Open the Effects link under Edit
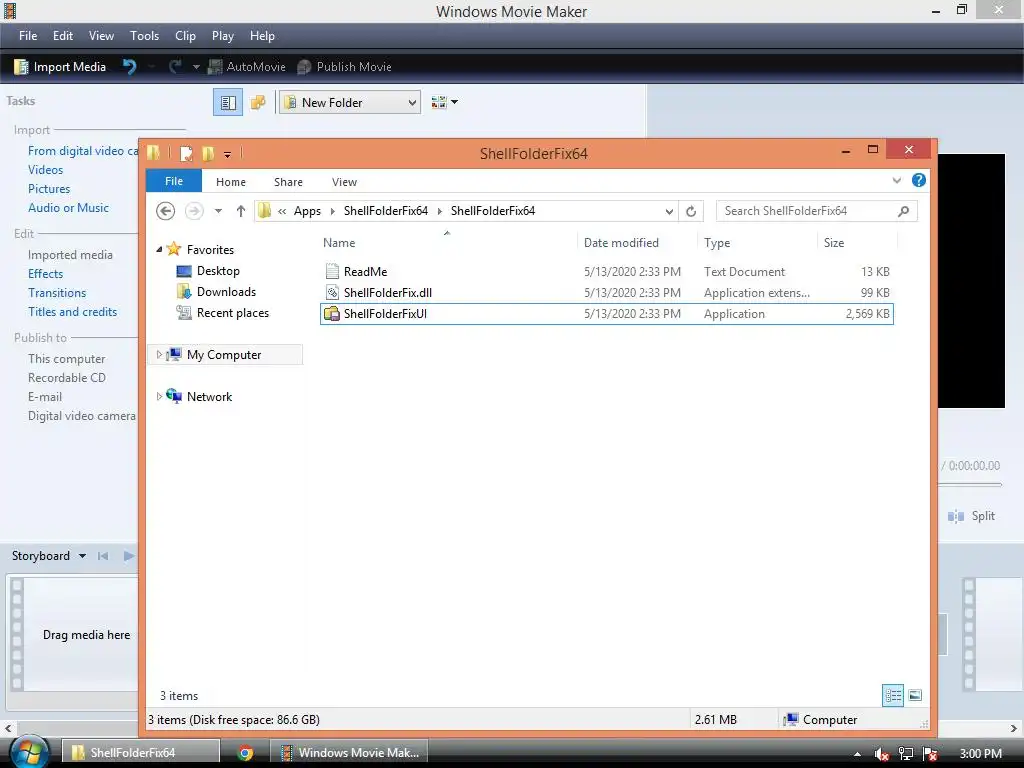Screen dimensions: 1024x768 pos(46,274)
